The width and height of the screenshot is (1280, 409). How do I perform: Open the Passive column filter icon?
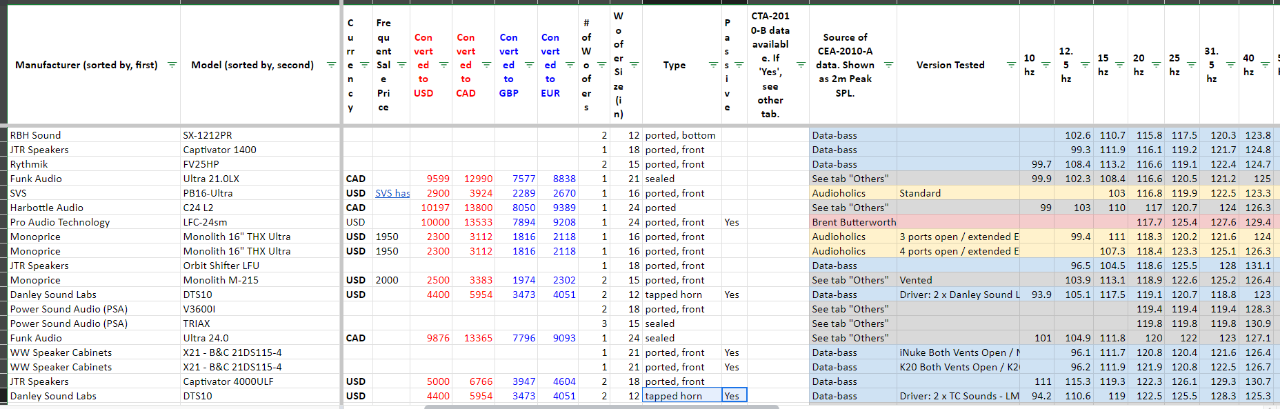pos(740,65)
